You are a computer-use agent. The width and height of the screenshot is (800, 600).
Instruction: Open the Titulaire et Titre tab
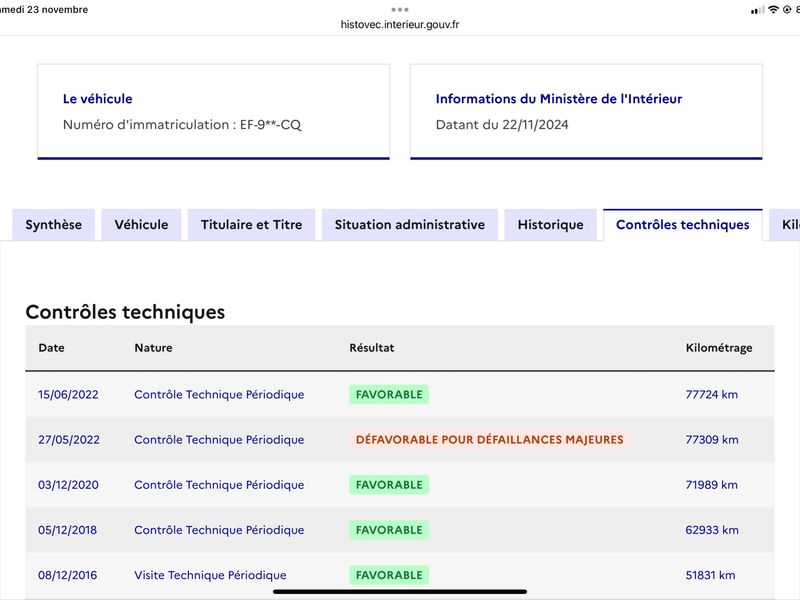coord(252,224)
